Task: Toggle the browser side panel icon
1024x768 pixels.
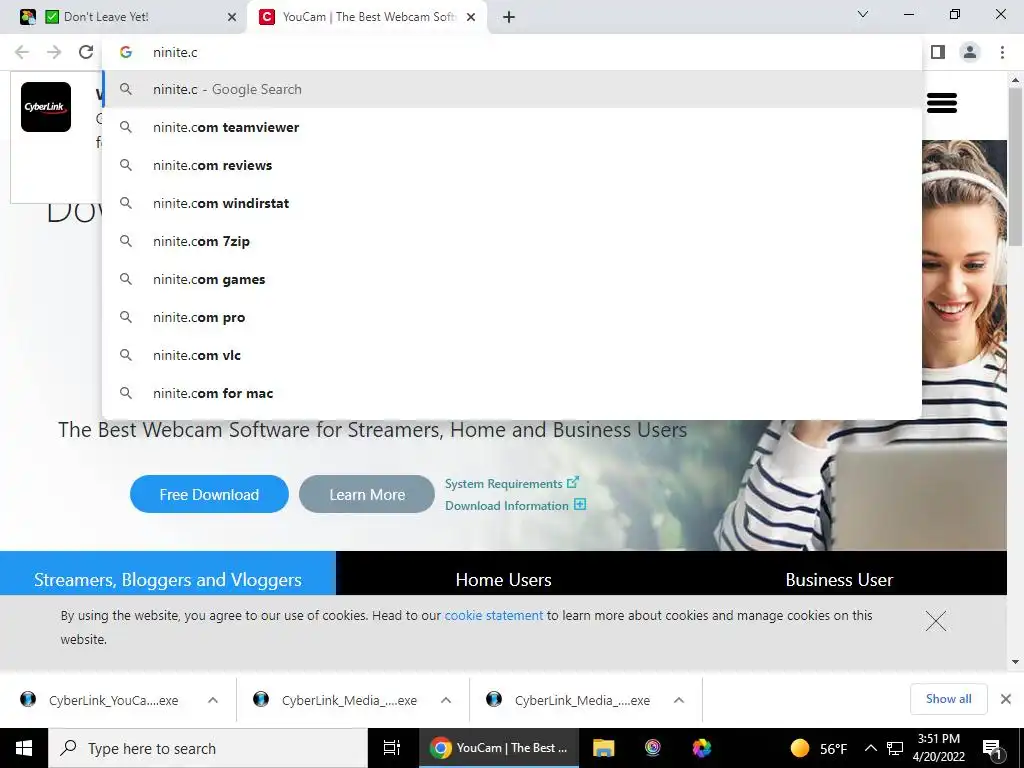Action: tap(938, 52)
